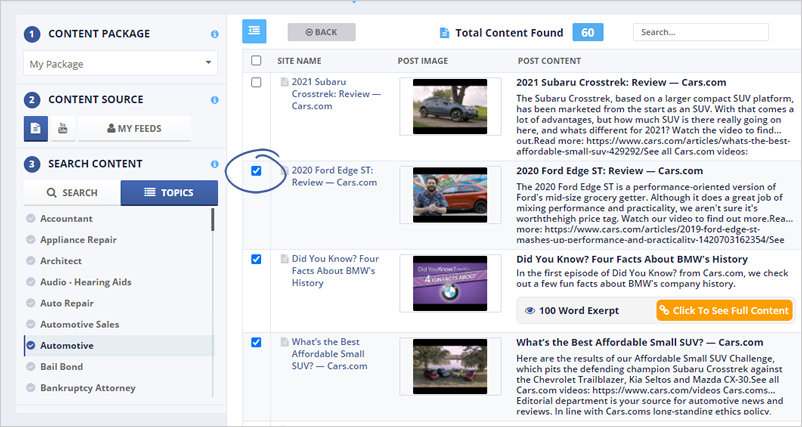Check the 2021 Subaru Crosstrek checkbox
802x427 pixels.
[257, 82]
